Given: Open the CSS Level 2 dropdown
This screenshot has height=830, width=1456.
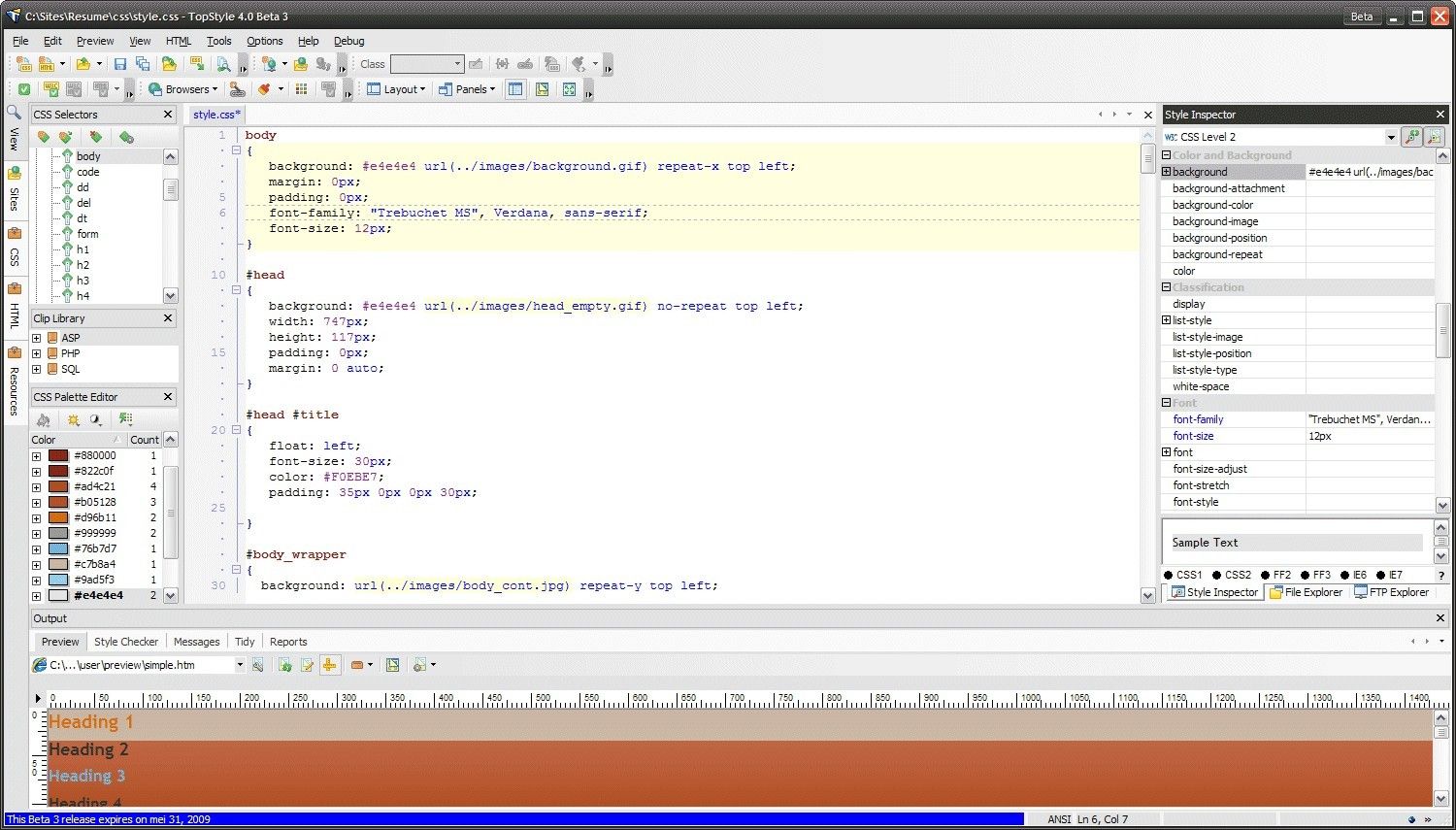Looking at the screenshot, I should tap(1392, 136).
